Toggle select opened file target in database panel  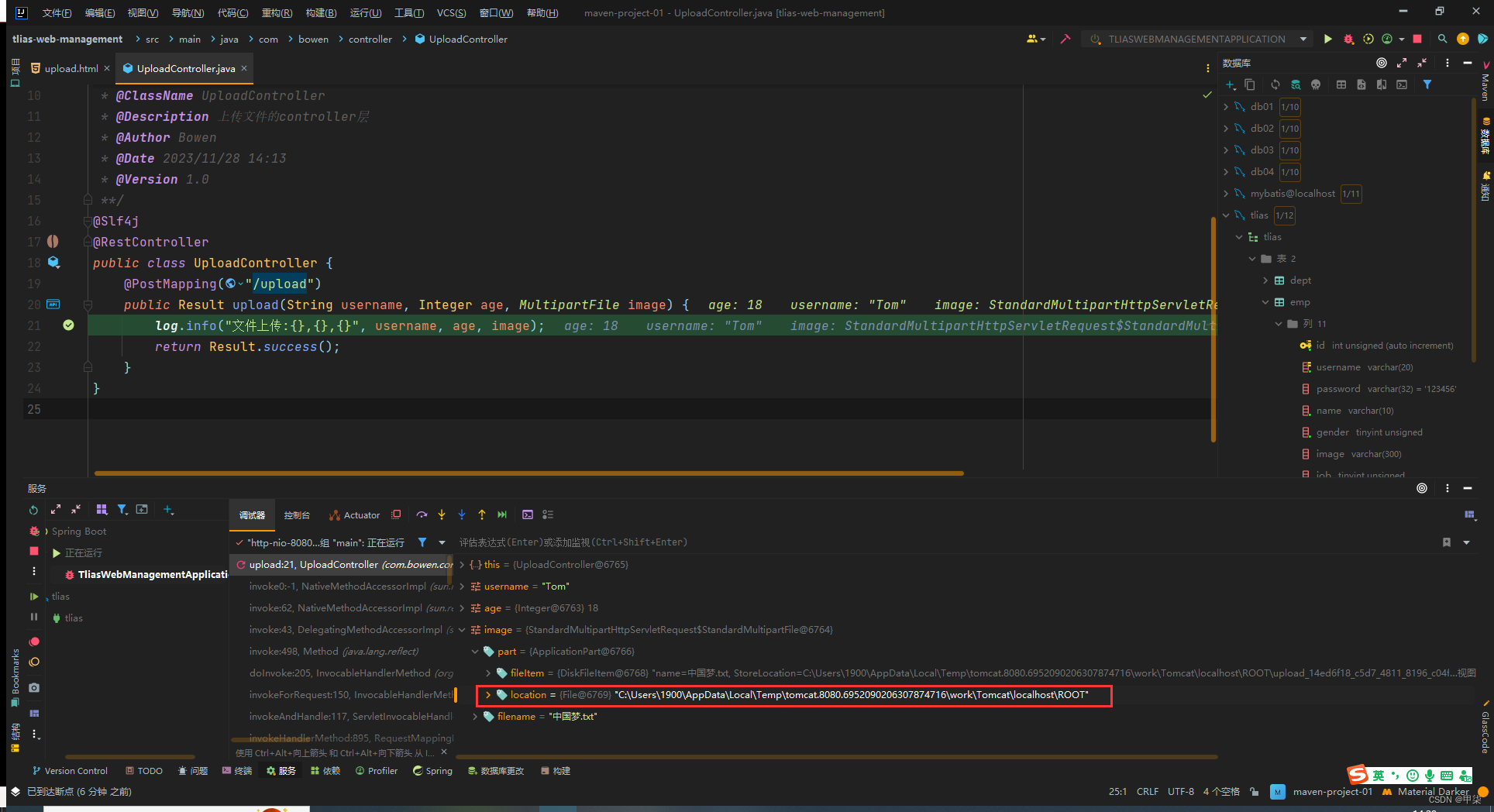click(1382, 63)
